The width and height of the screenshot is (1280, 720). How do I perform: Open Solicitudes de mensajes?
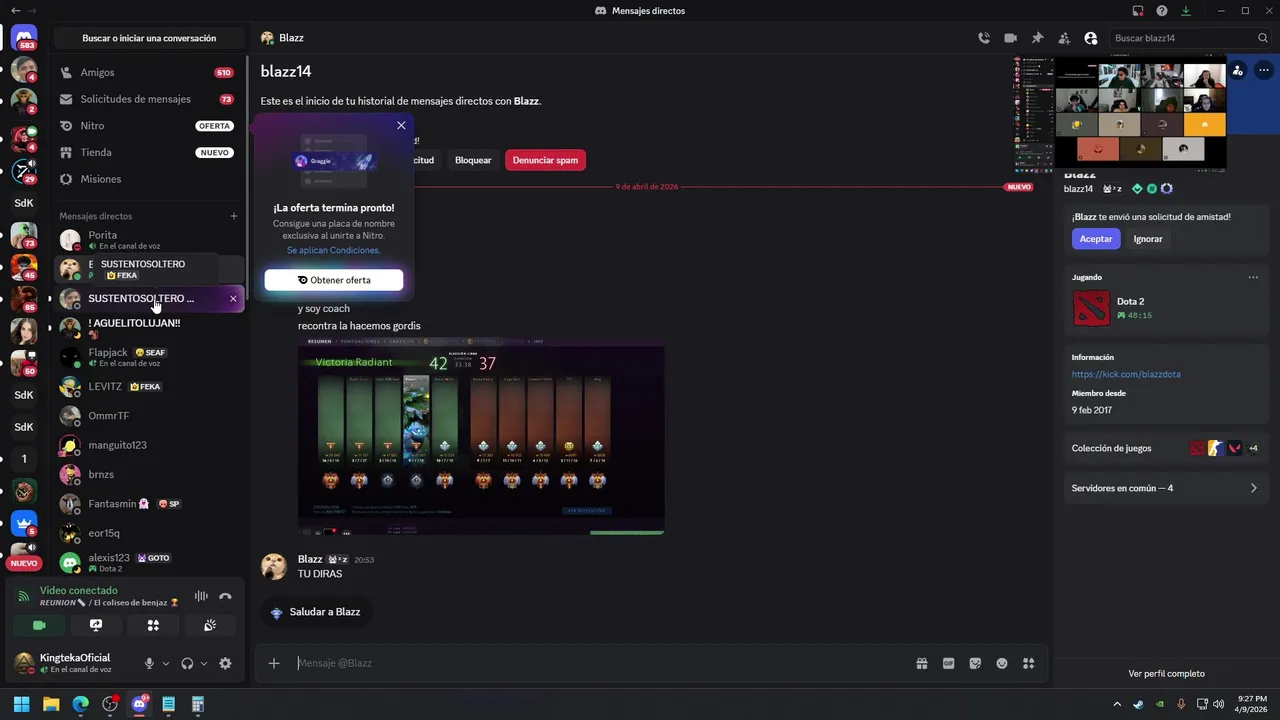tap(146, 99)
